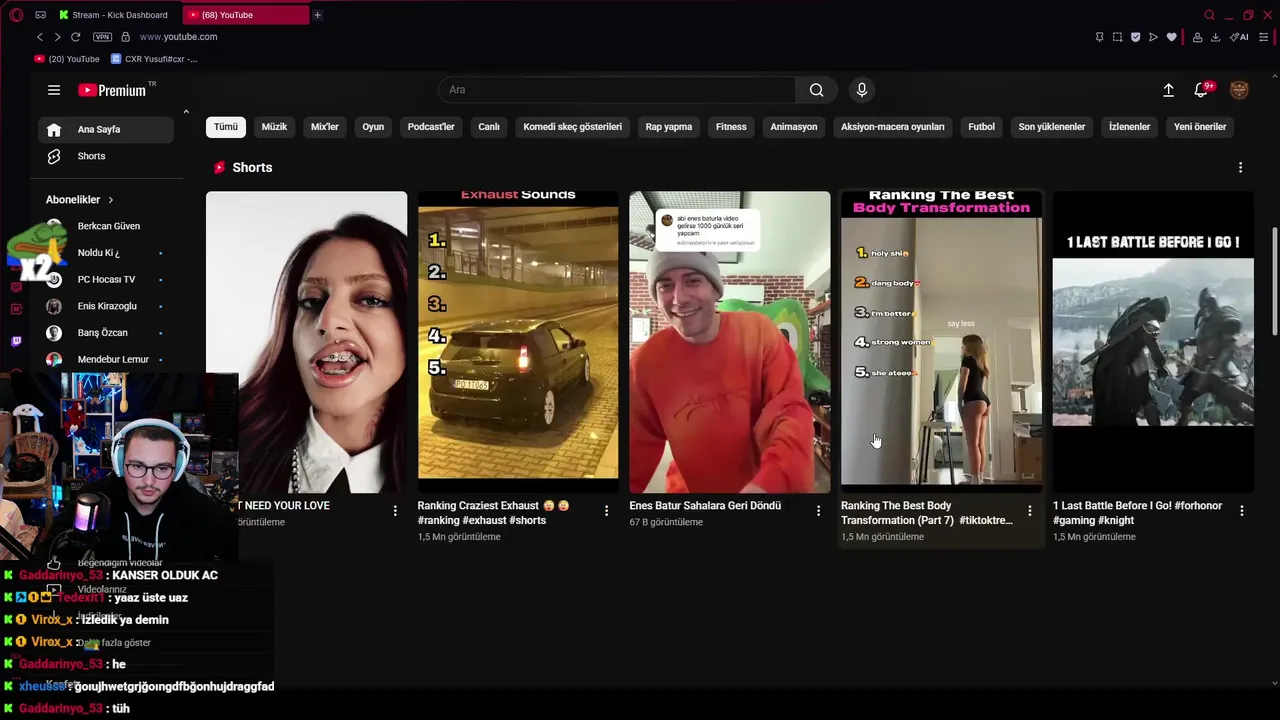Click the pinboard pin icon
This screenshot has width=1280, height=720.
[1099, 37]
